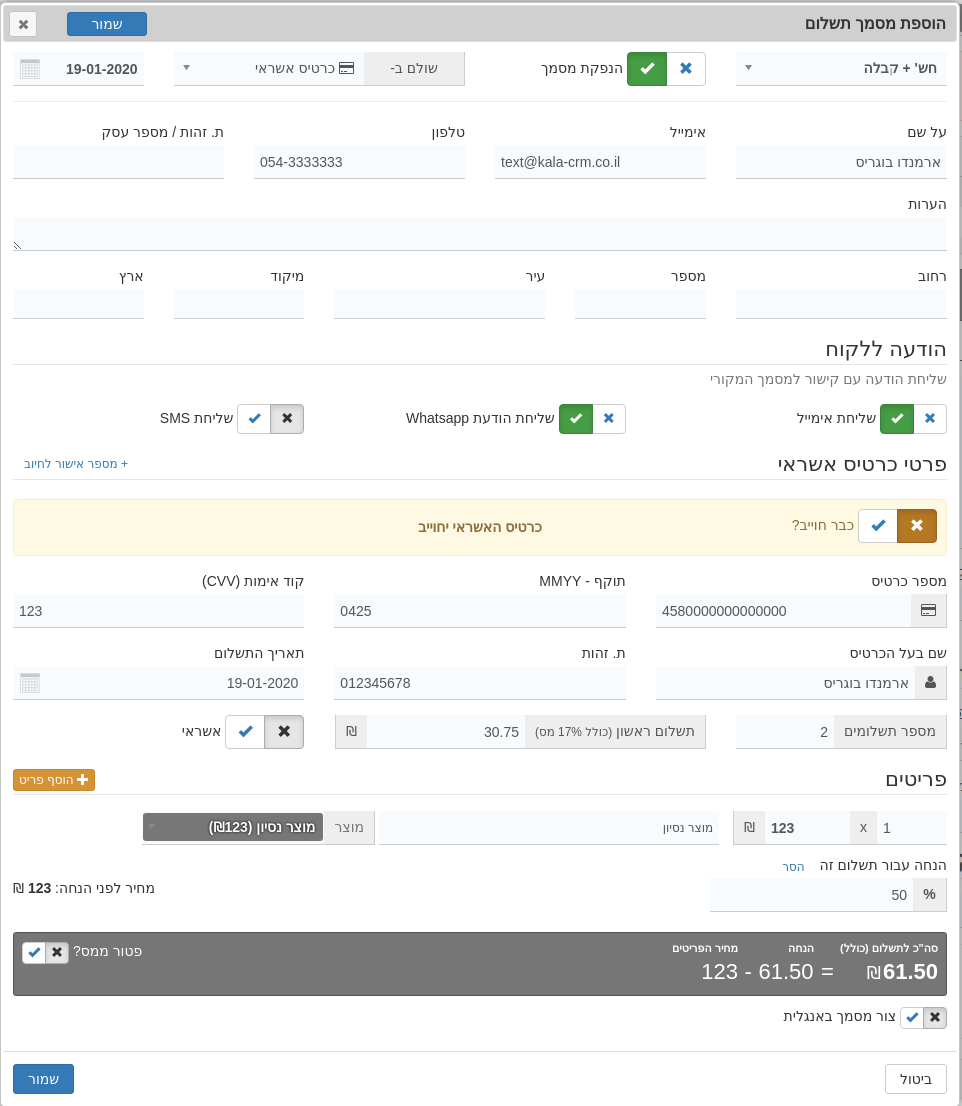The image size is (962, 1106).
Task: Click the calendar icon beside the top date
Action: click(x=30, y=69)
